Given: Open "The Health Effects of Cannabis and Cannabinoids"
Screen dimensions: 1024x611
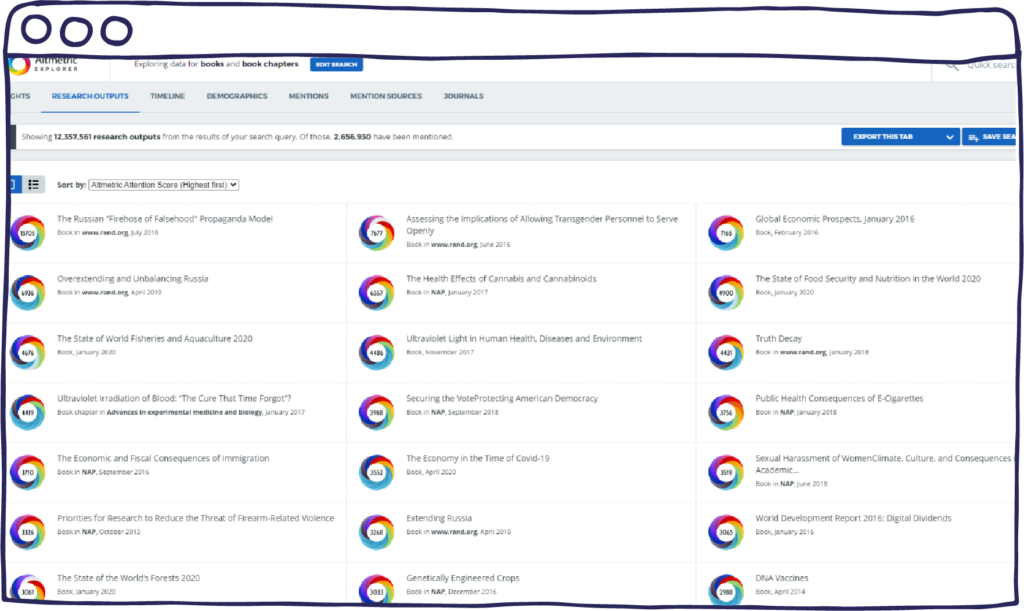Looking at the screenshot, I should [501, 279].
